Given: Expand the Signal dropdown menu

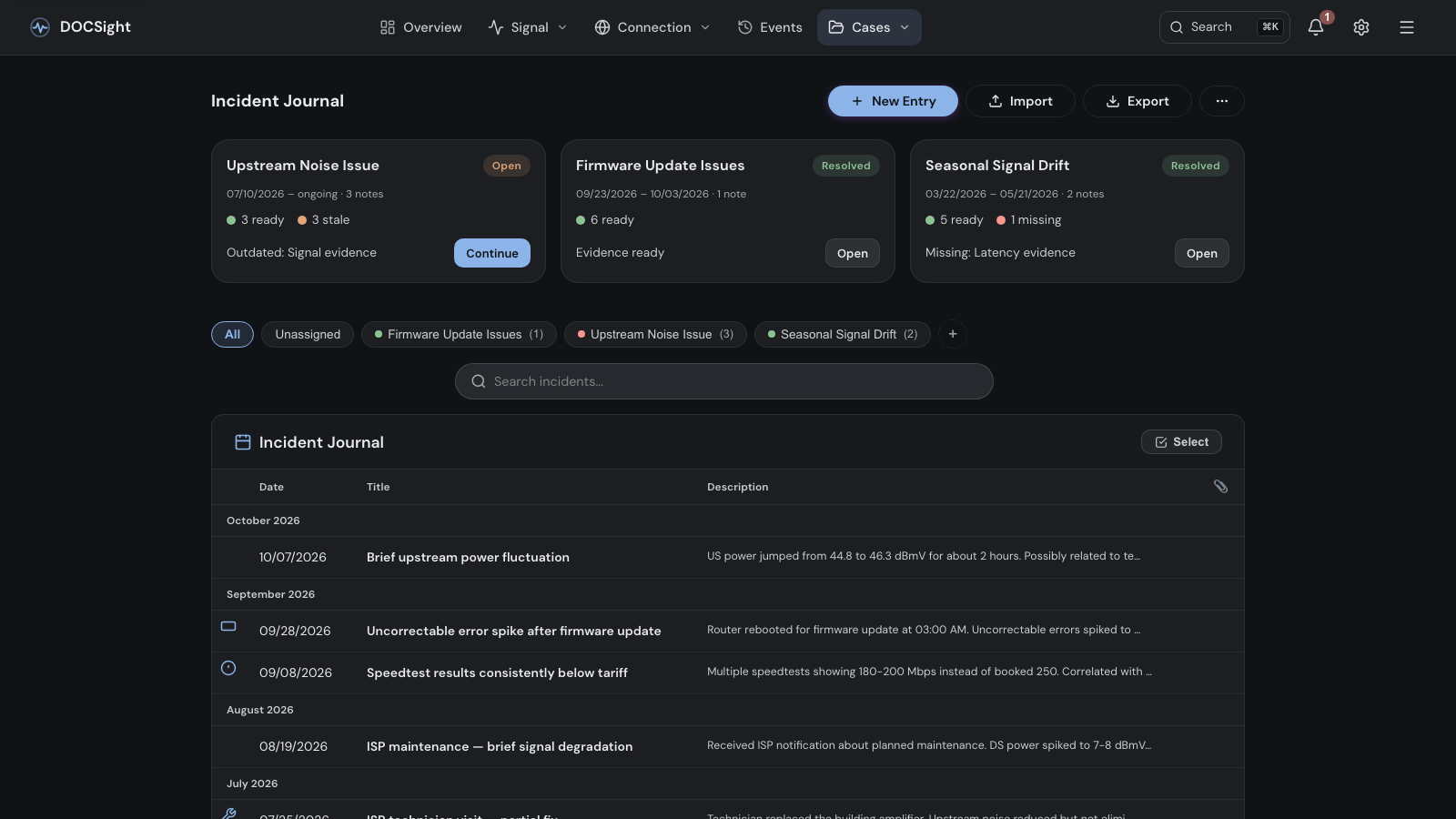Looking at the screenshot, I should pyautogui.click(x=528, y=27).
